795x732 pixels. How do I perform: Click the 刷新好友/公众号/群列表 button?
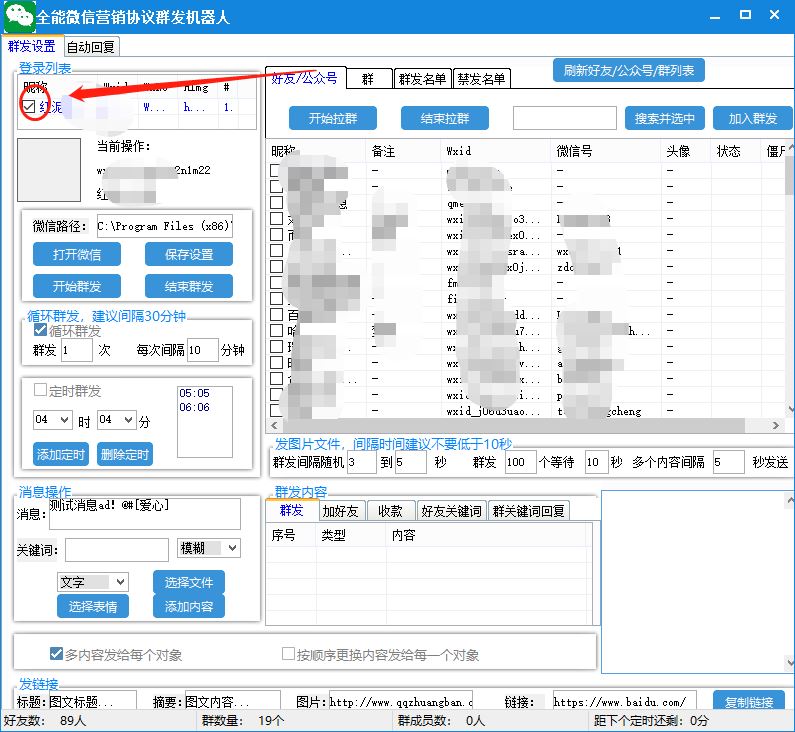point(629,71)
